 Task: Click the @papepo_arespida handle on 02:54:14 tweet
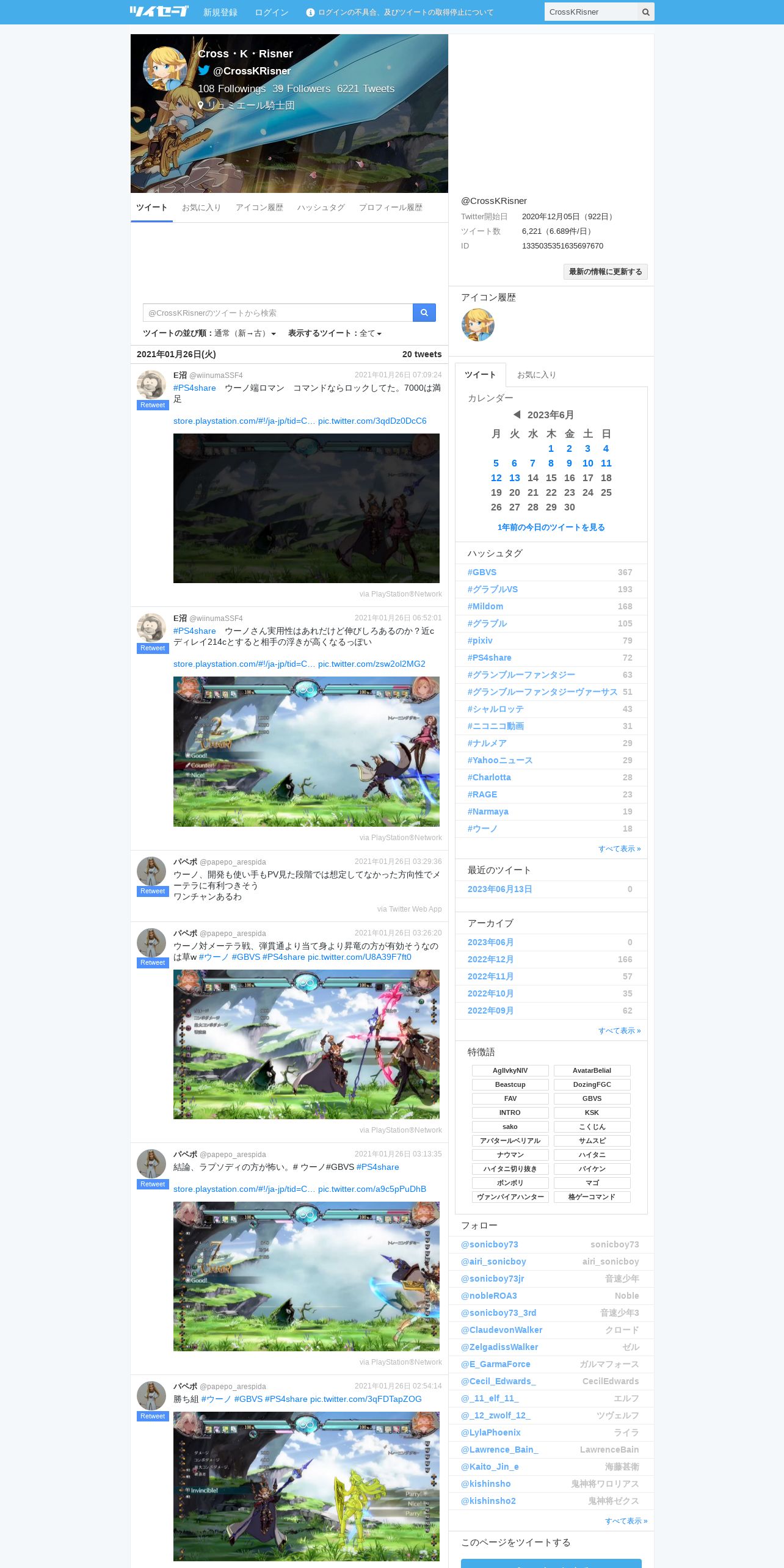tap(233, 1387)
